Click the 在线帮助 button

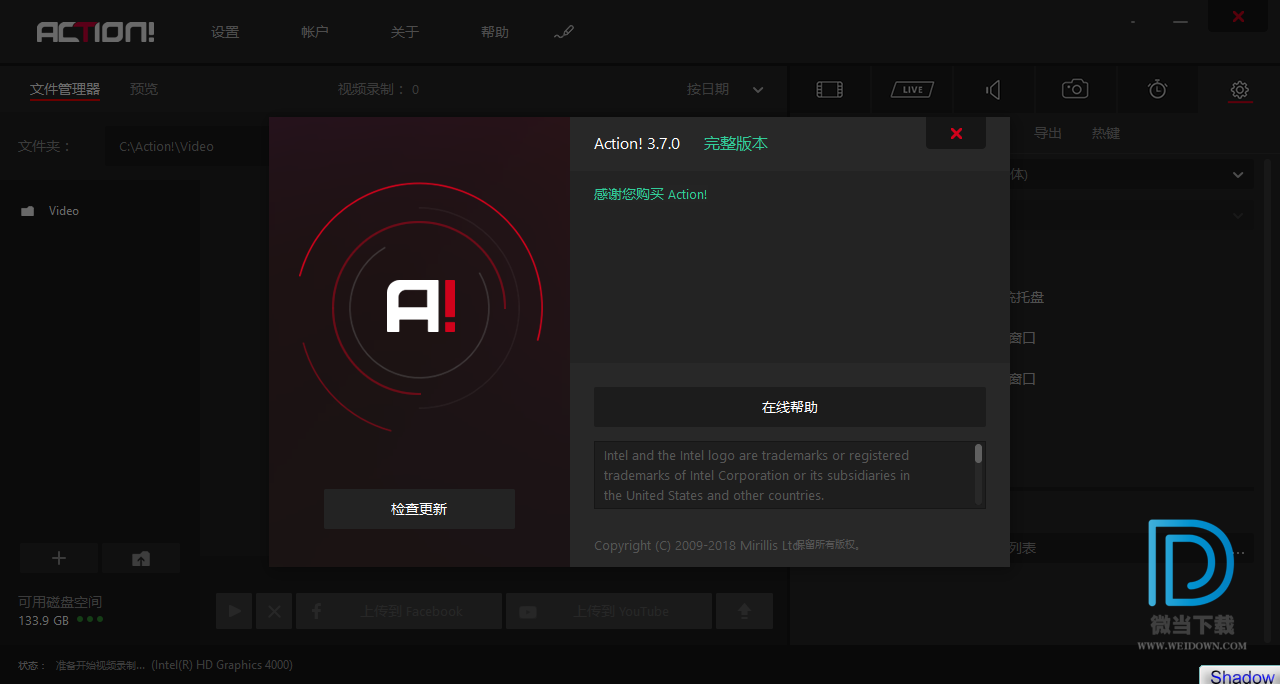coord(790,407)
